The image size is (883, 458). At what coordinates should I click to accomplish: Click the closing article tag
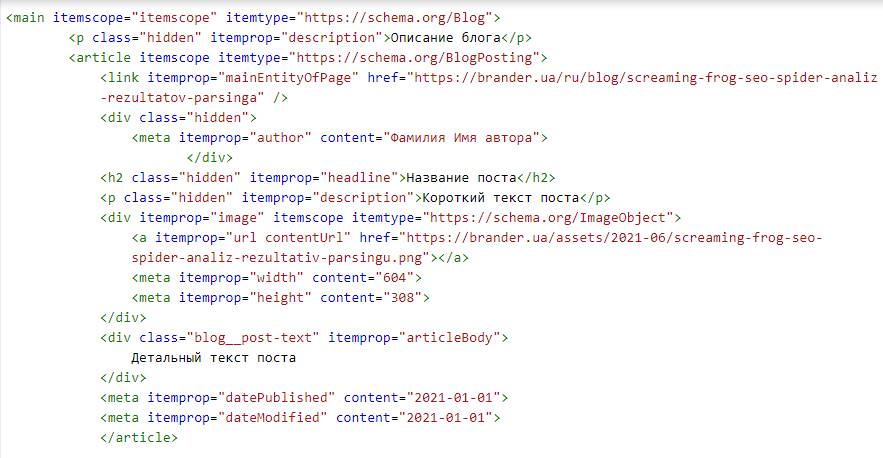(139, 437)
